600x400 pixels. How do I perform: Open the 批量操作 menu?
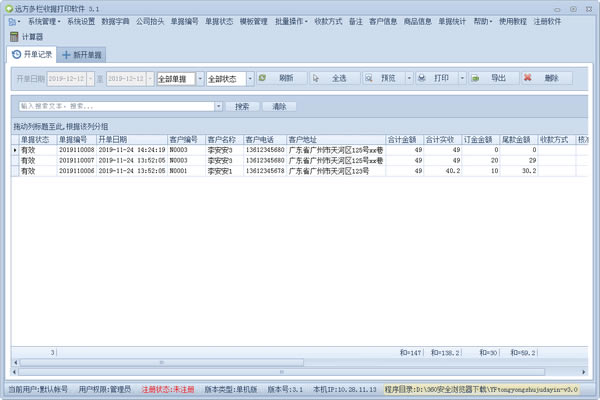[x=291, y=21]
